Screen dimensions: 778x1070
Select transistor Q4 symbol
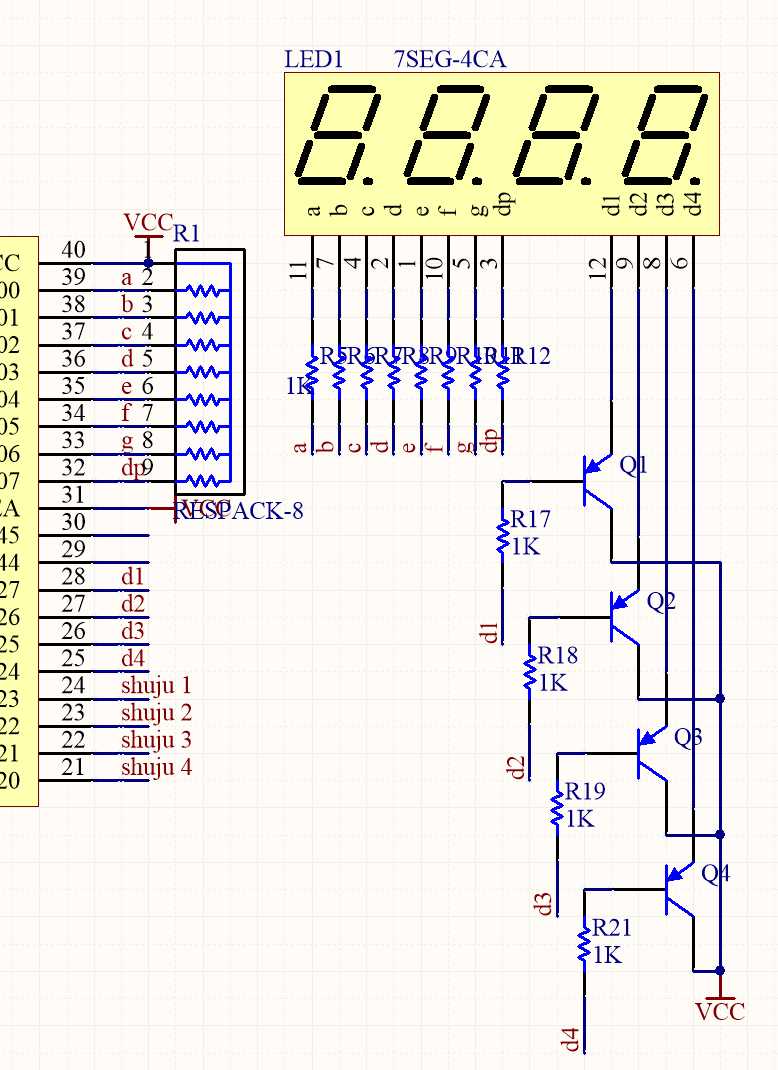pos(680,889)
